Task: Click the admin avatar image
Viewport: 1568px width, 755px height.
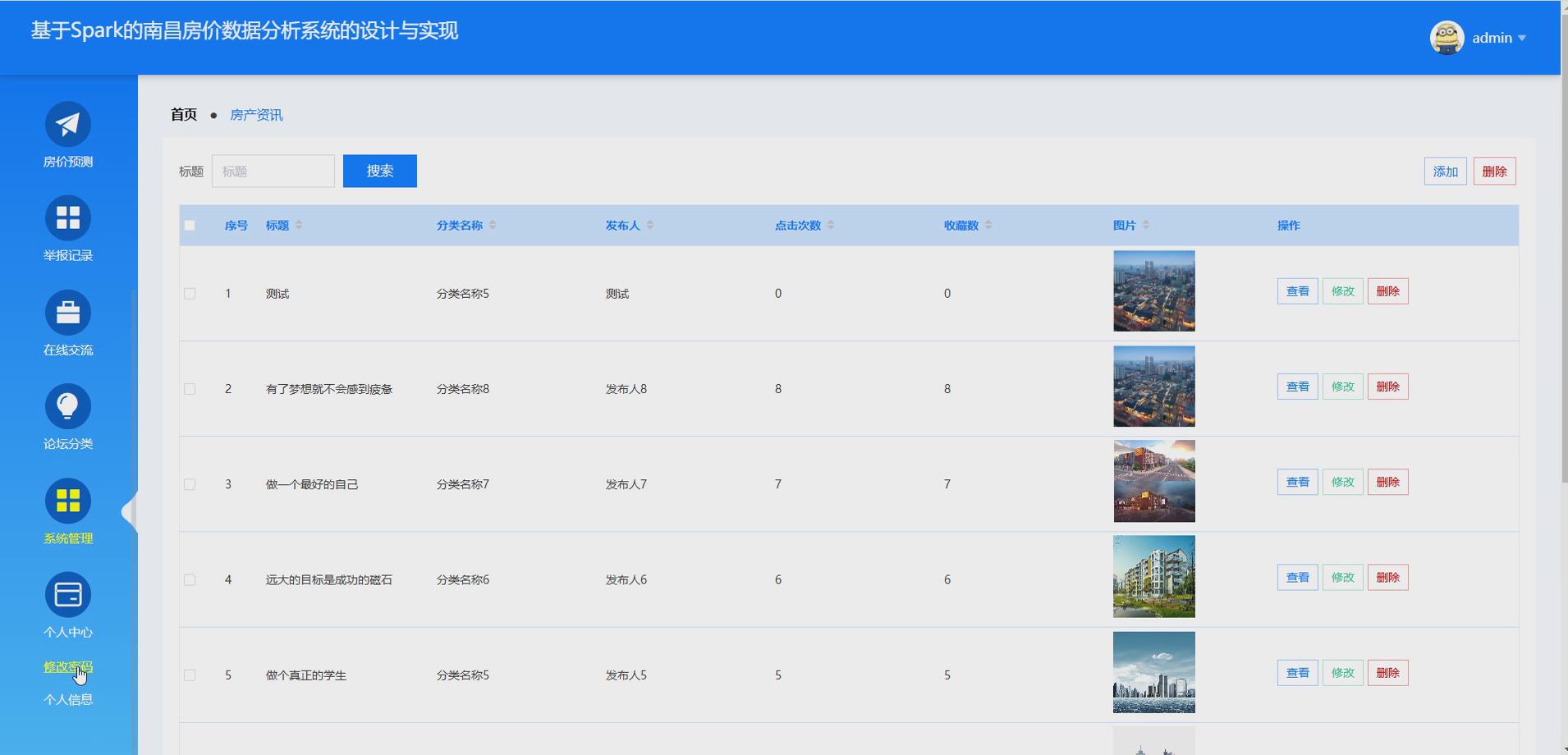Action: tap(1447, 38)
